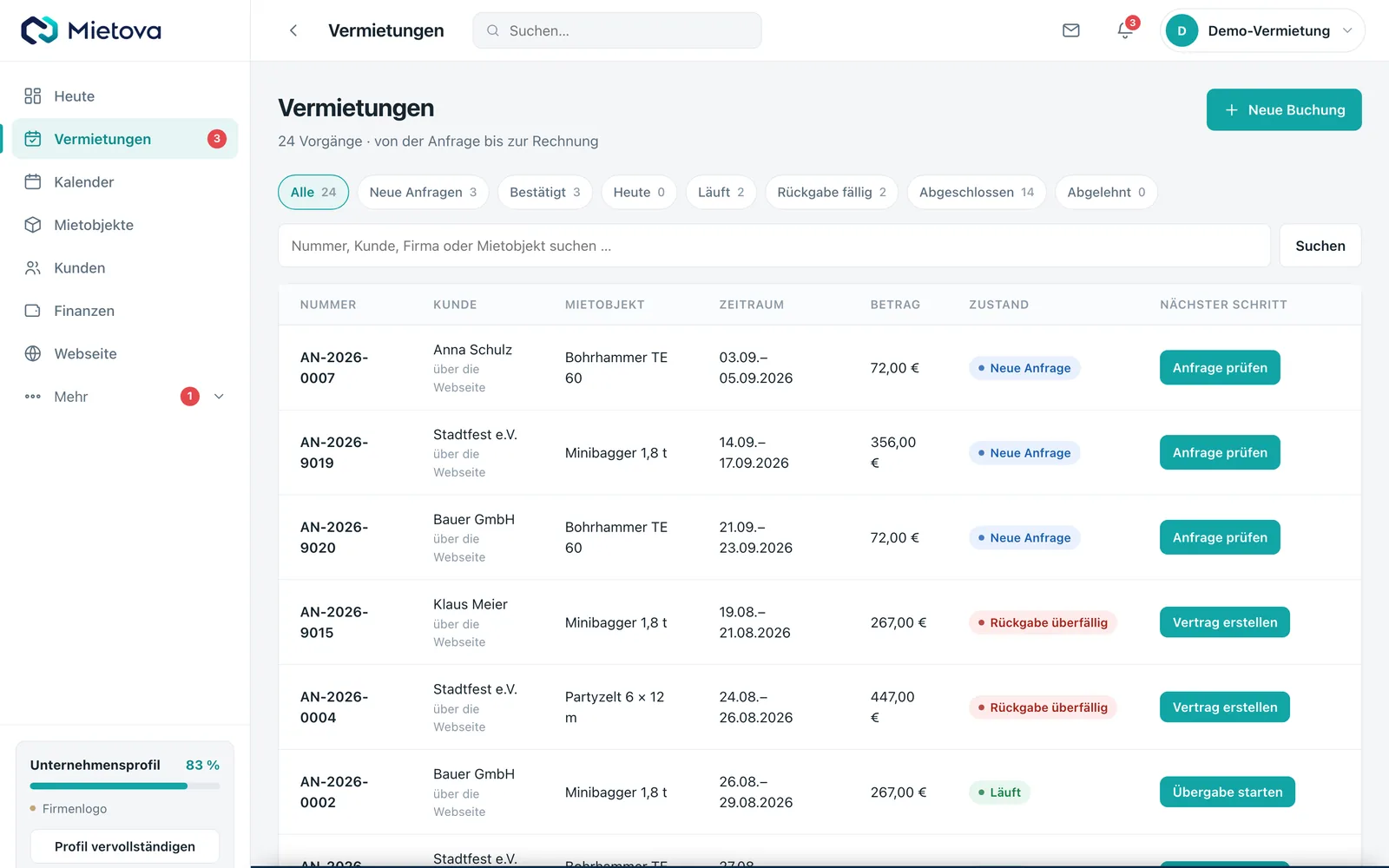Click the NUMMER column header

point(328,305)
